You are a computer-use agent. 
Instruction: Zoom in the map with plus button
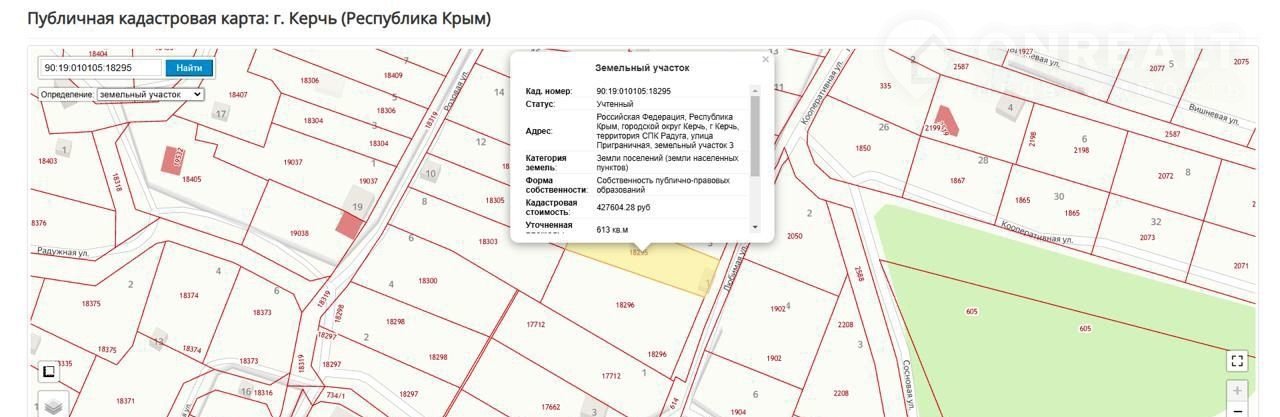(1237, 391)
